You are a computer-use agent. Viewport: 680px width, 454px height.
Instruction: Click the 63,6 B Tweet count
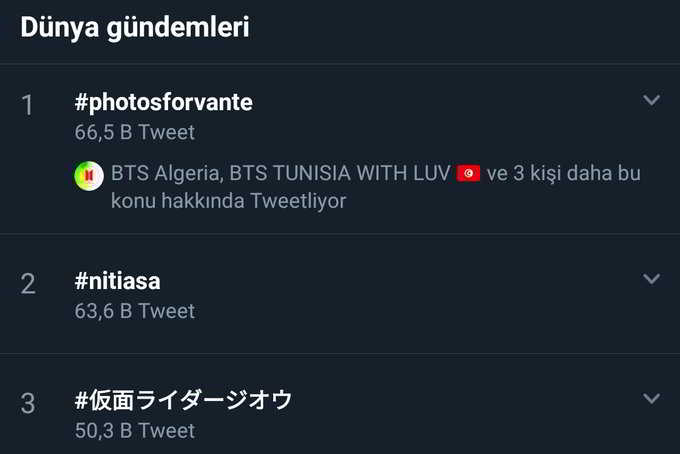coord(134,311)
